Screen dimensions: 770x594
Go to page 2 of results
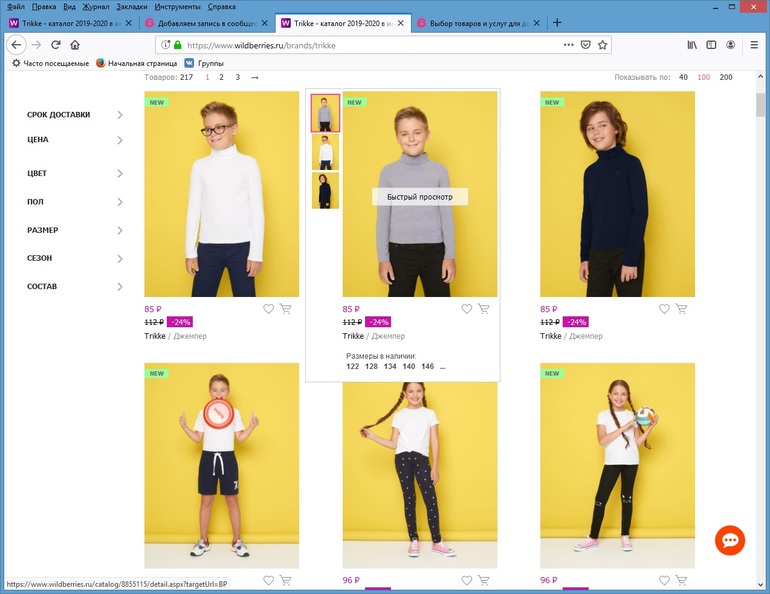click(x=222, y=77)
